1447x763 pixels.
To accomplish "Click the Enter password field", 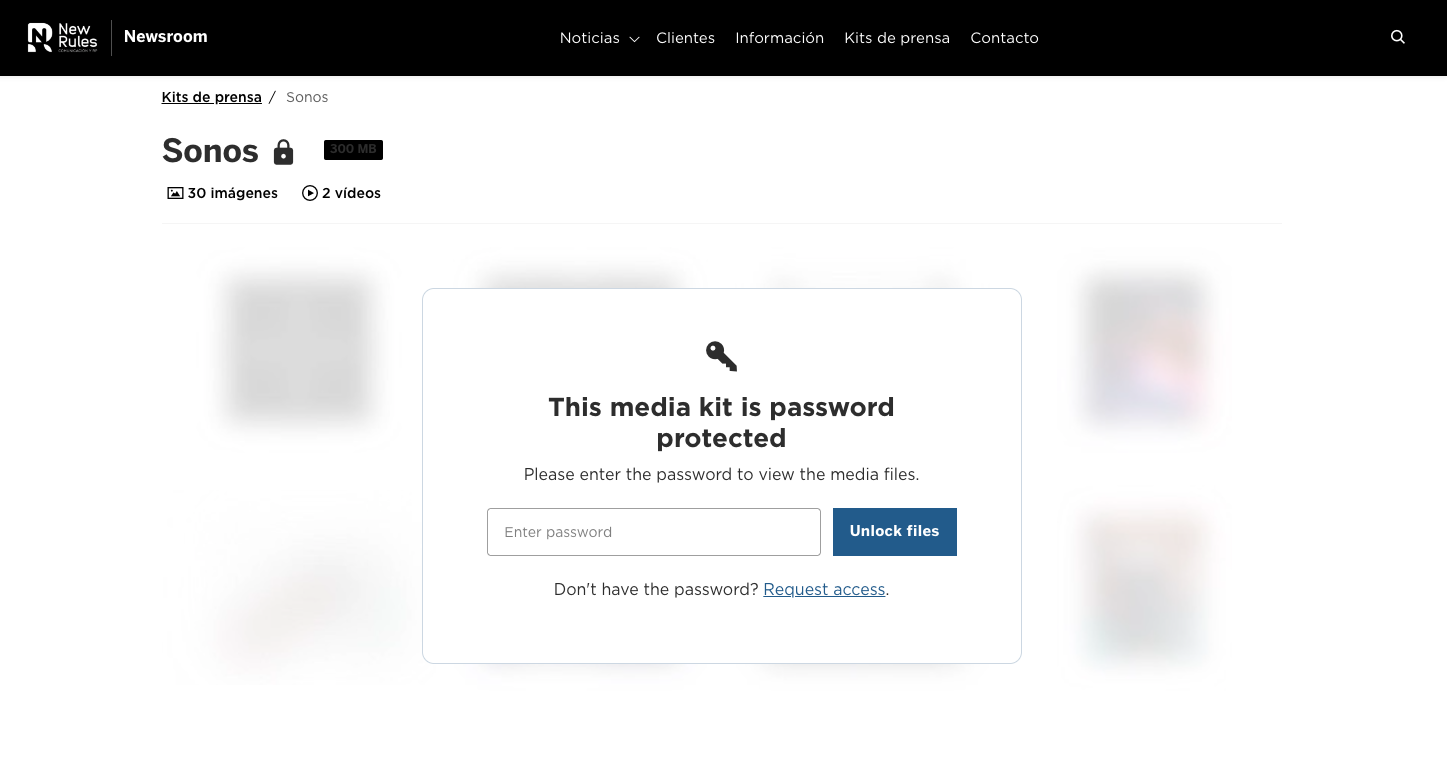I will (653, 531).
